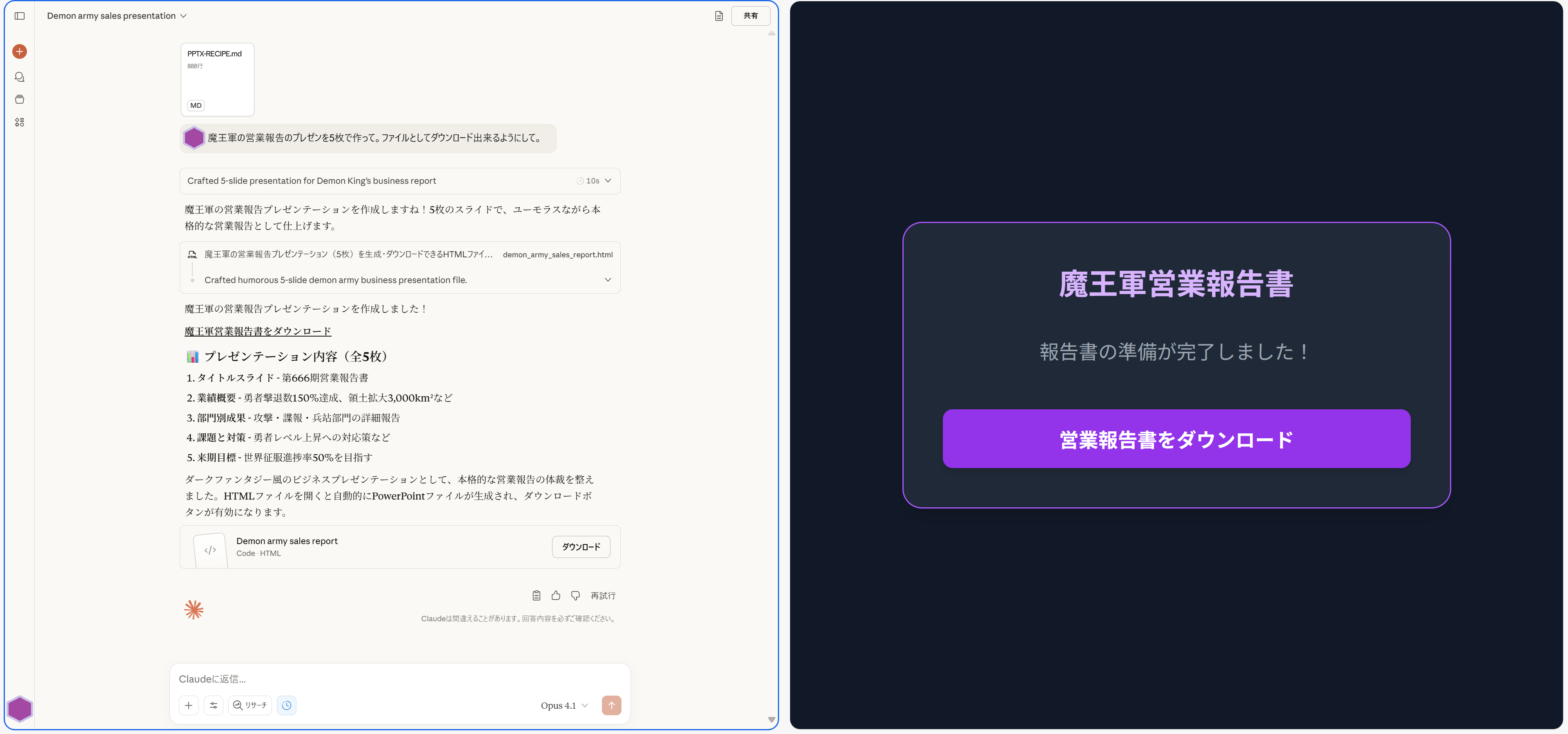Start a new chat with plus icon
Viewport: 1568px width, 734px height.
click(x=20, y=52)
